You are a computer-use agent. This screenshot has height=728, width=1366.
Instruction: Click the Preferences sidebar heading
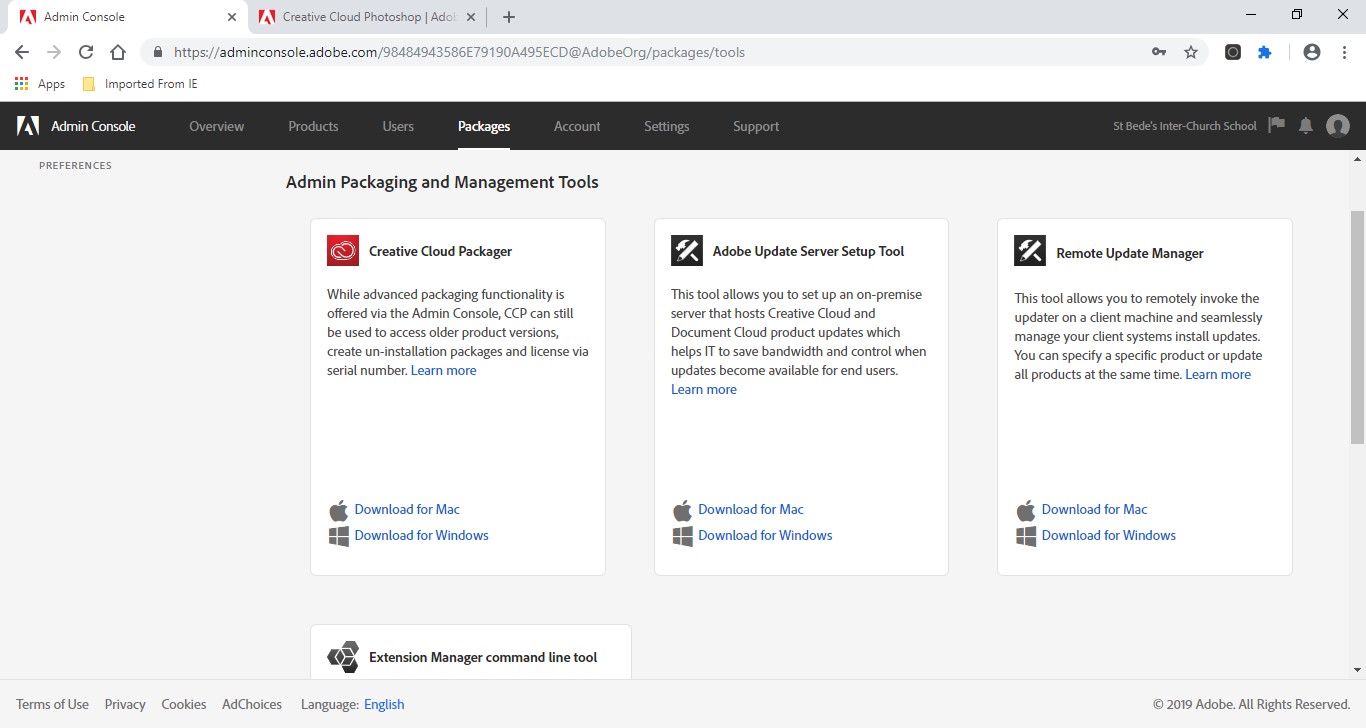click(x=75, y=165)
